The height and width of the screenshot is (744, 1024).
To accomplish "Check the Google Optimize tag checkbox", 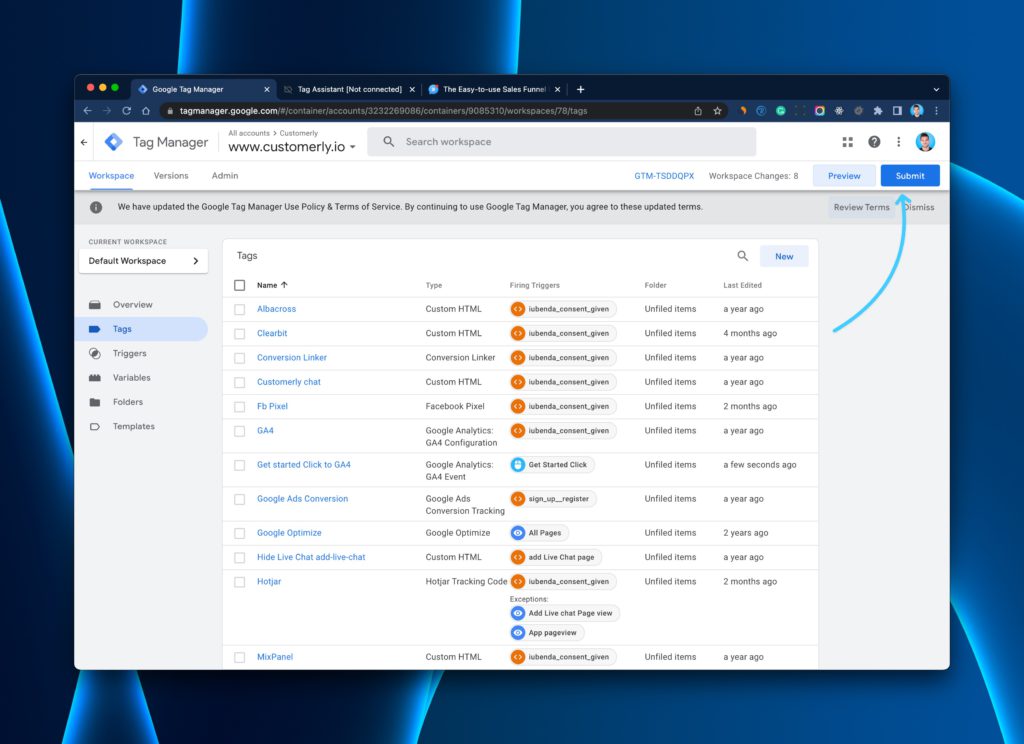I will coord(240,534).
